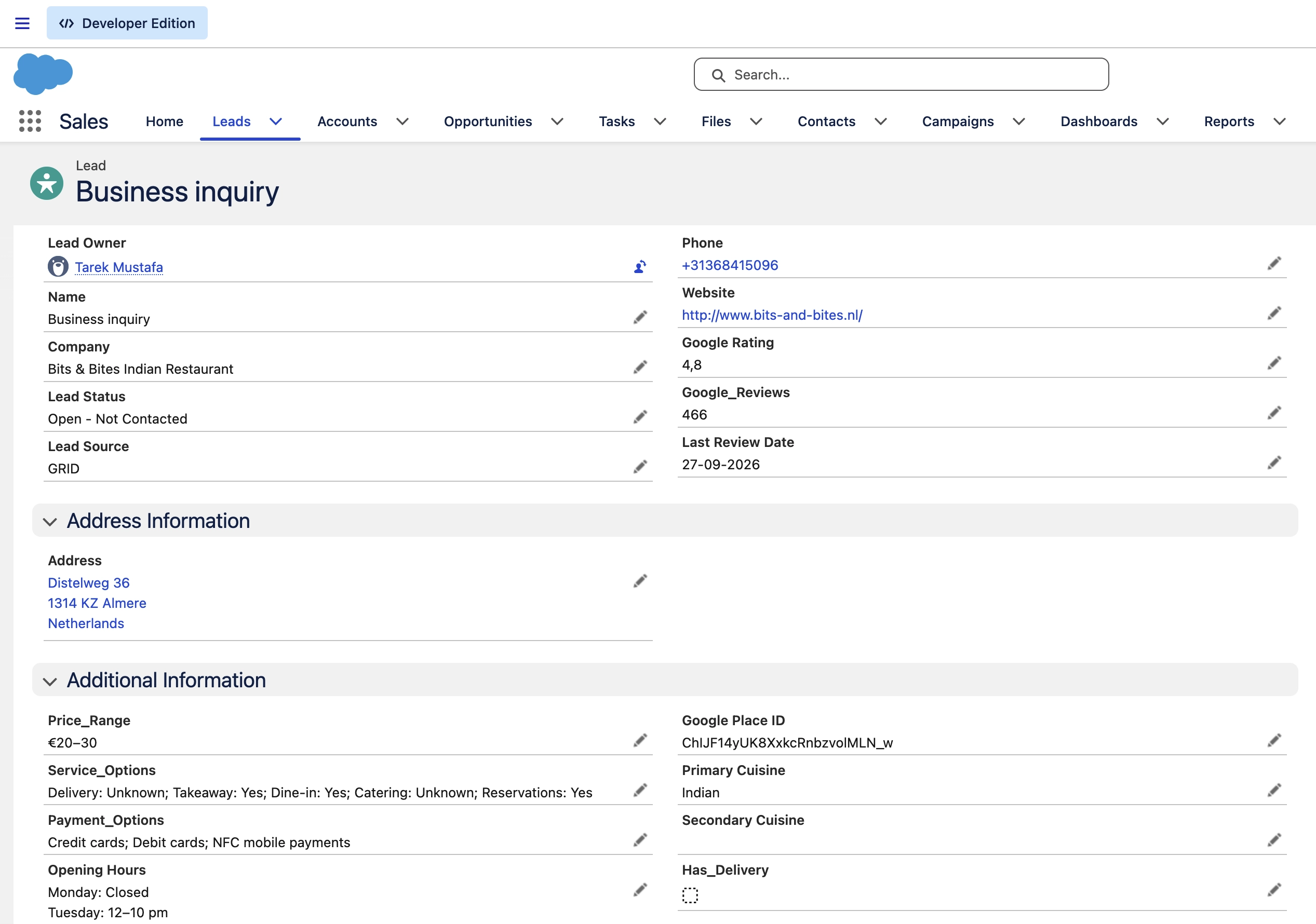Open the Reports tab
The height and width of the screenshot is (924, 1316).
coord(1229,121)
